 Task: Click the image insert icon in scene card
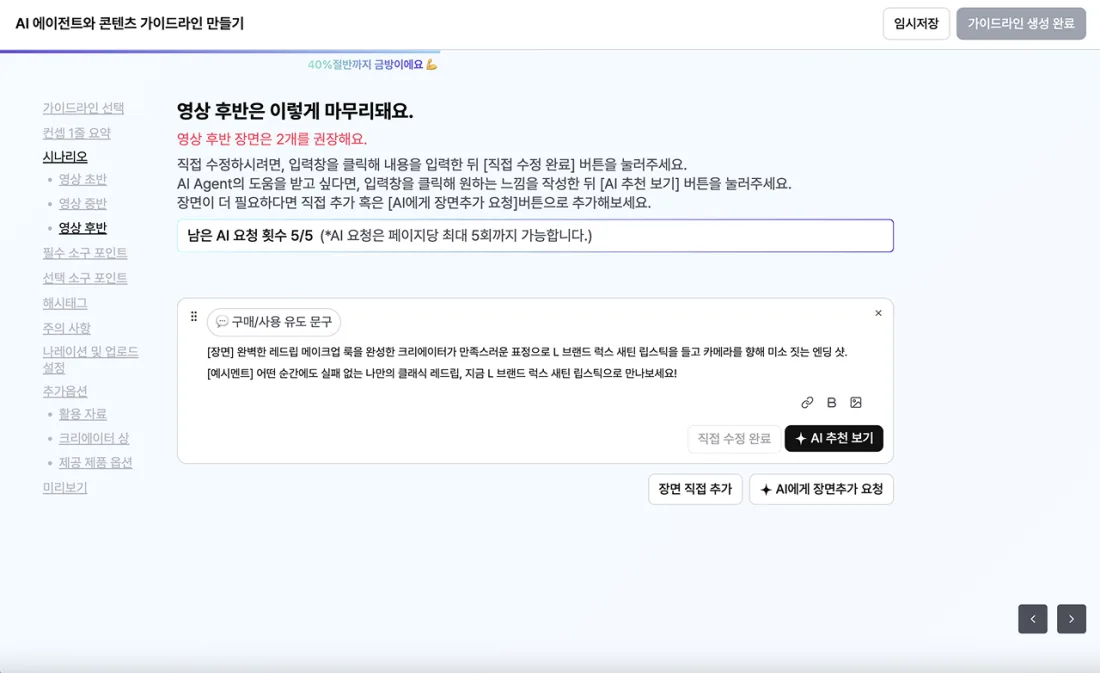click(855, 402)
